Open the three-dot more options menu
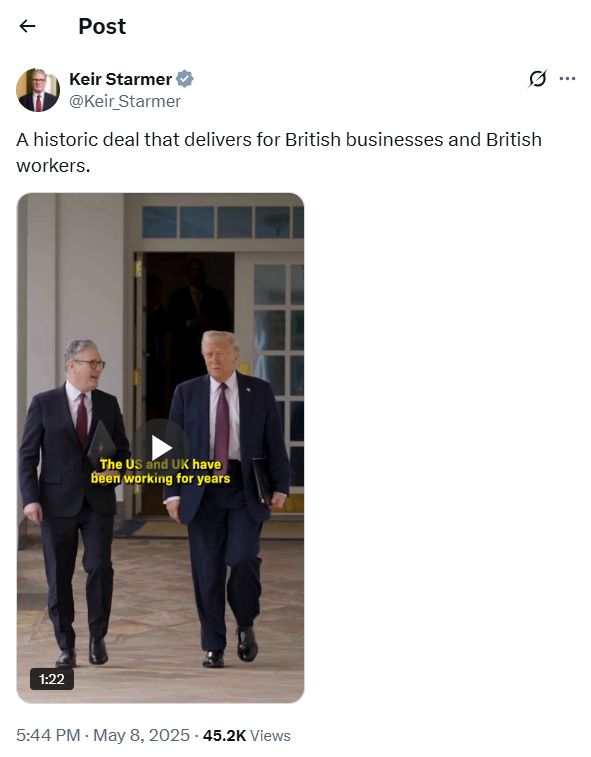The width and height of the screenshot is (591, 757). [x=567, y=79]
